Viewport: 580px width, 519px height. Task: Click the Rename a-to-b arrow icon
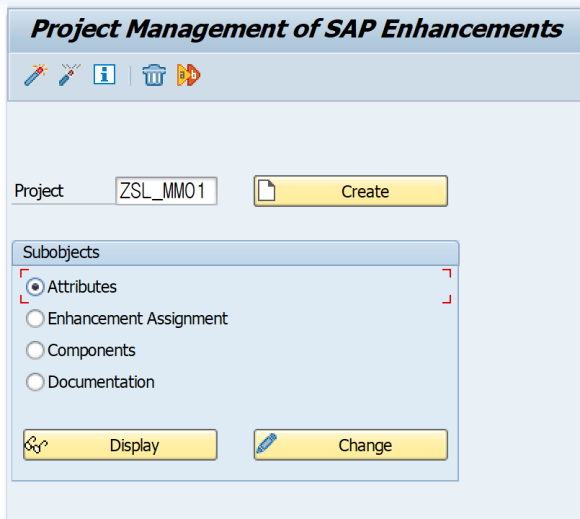tap(189, 75)
